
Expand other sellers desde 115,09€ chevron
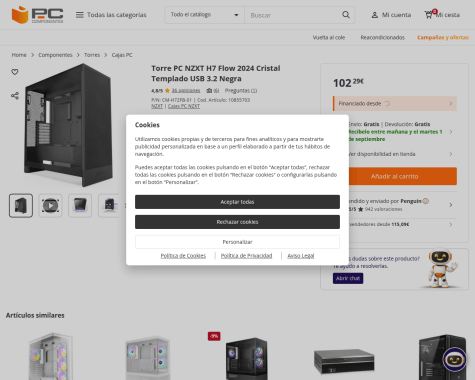(451, 224)
